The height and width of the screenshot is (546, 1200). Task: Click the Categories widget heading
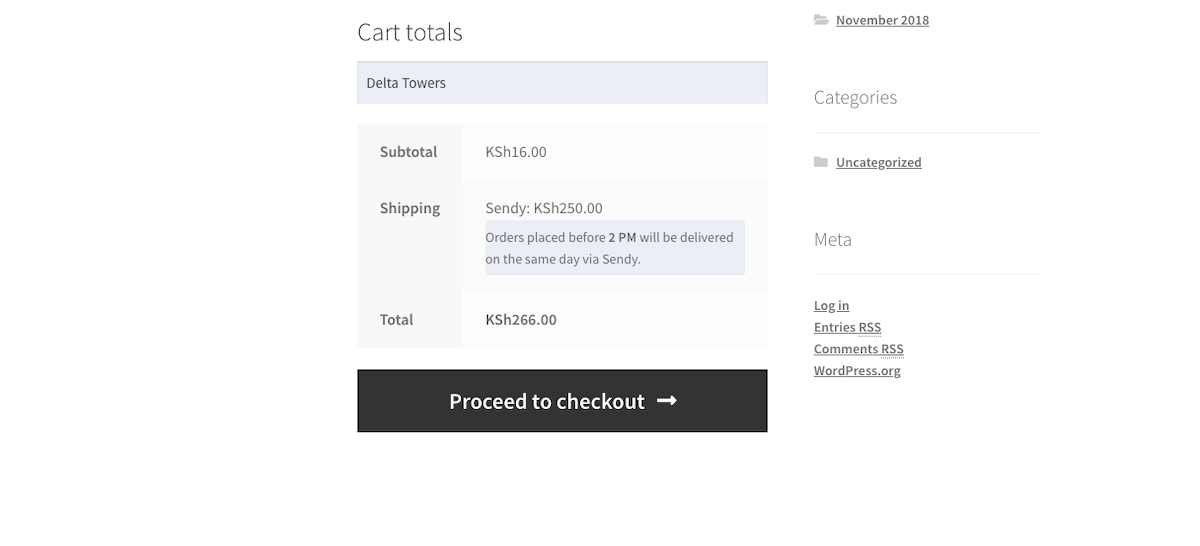coord(855,97)
